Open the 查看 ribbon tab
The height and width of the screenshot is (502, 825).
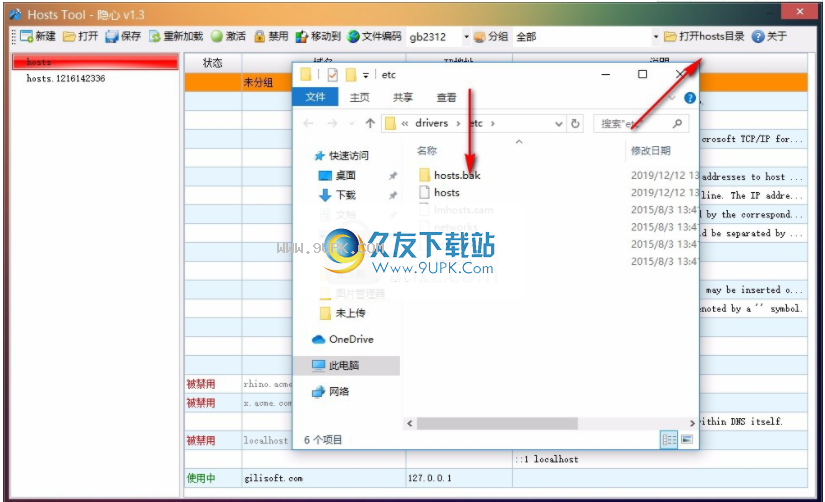(x=446, y=97)
